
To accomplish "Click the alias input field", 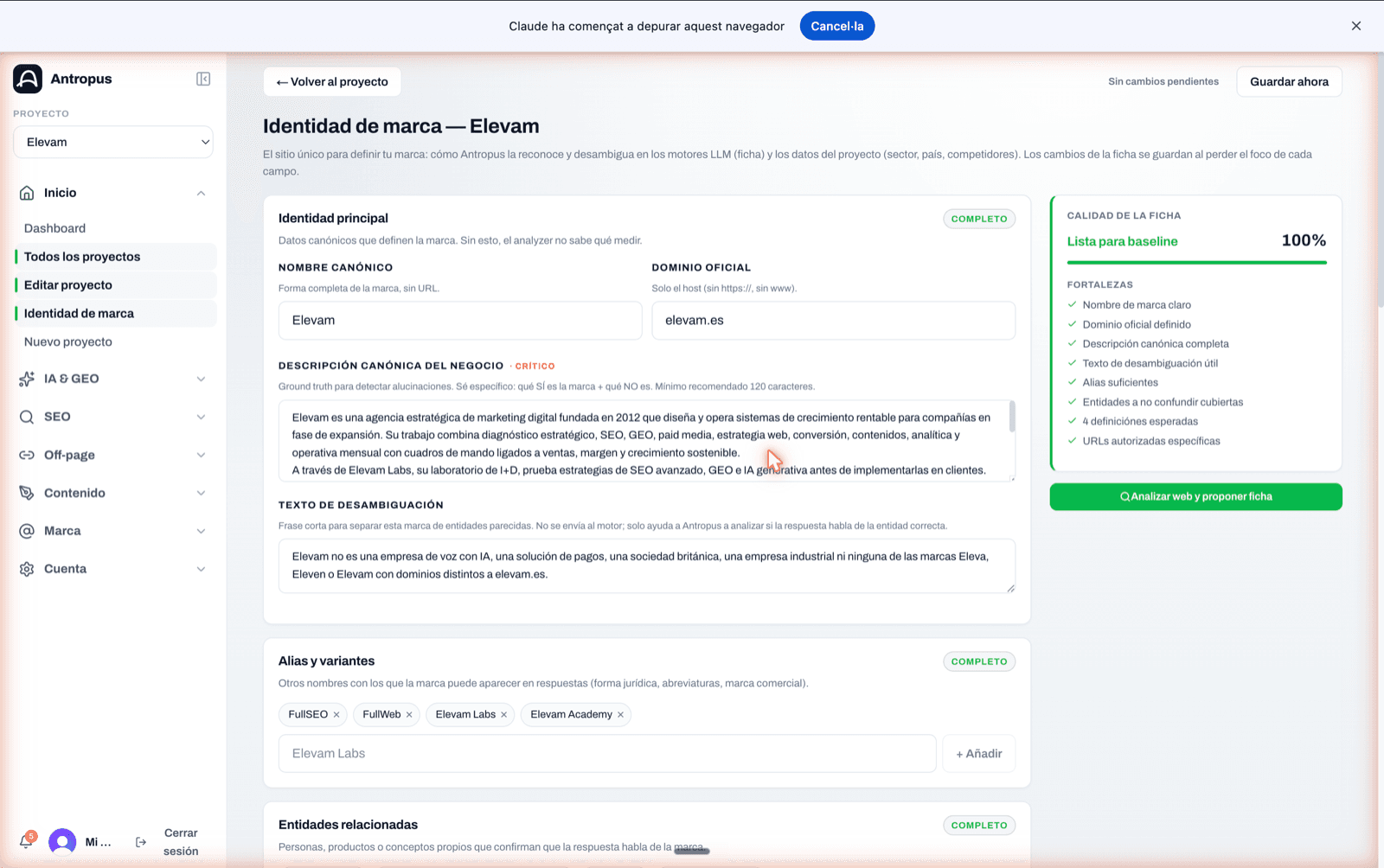I will [x=607, y=754].
